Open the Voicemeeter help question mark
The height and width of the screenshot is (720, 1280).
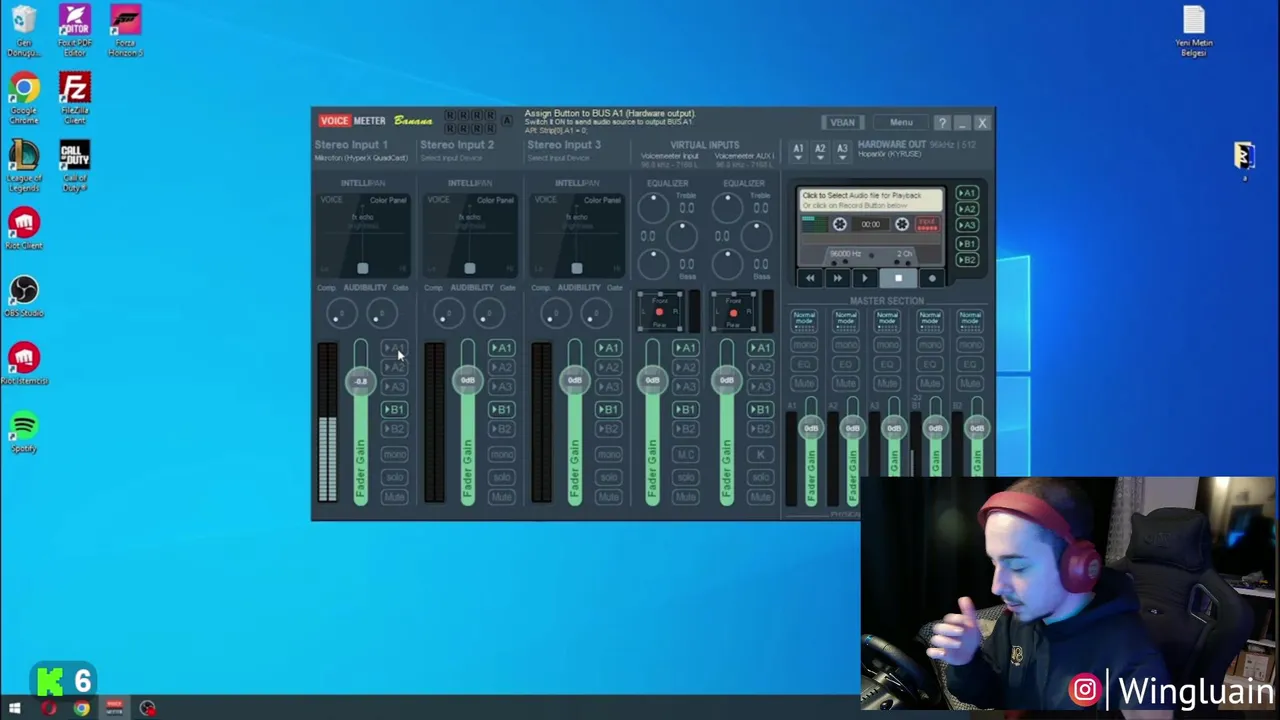click(x=942, y=123)
